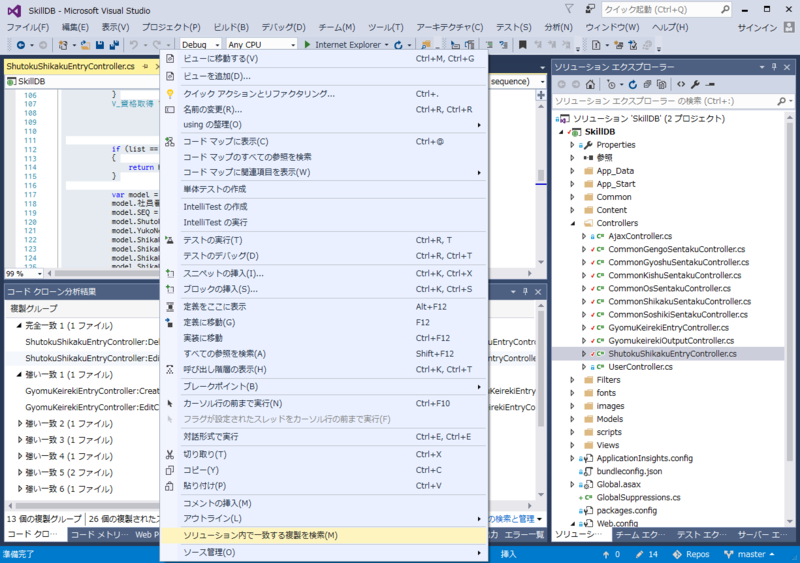This screenshot has width=800, height=563.
Task: Toggle auto-hide pin on Solution Explorer panel
Action: point(774,67)
